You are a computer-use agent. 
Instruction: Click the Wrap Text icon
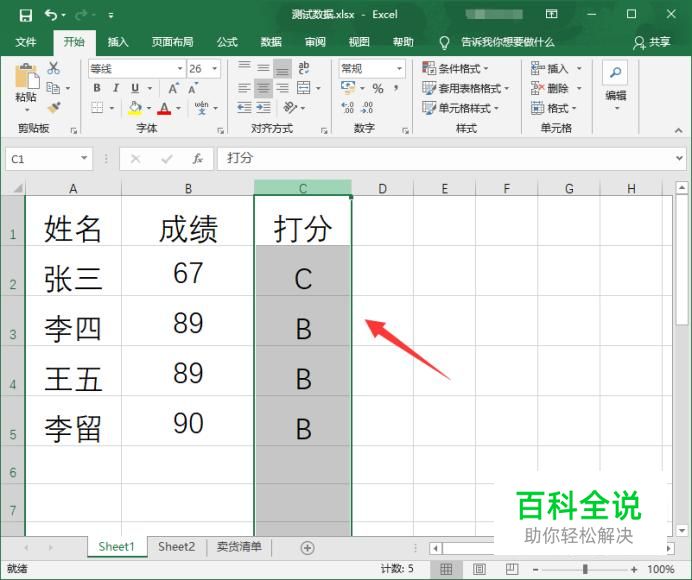click(x=302, y=69)
